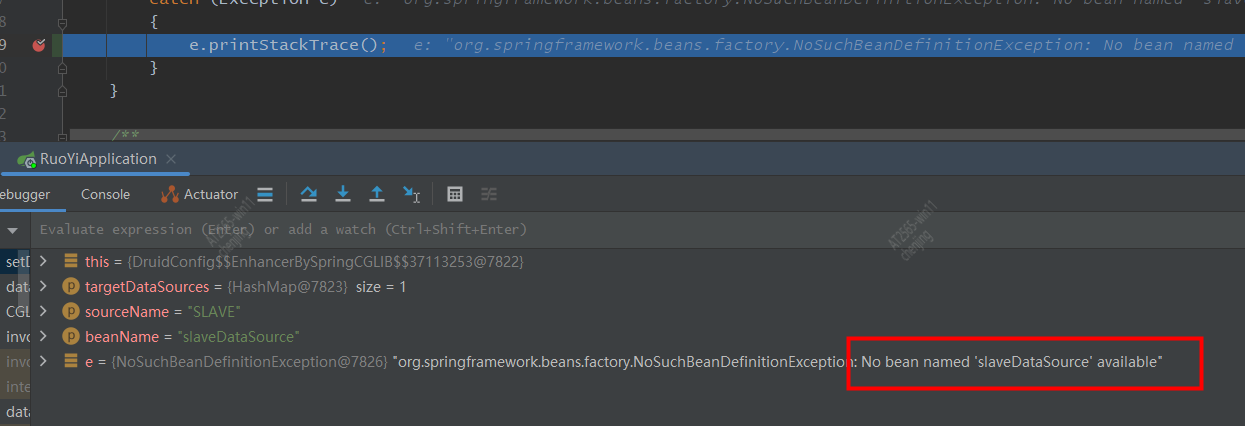Click the Trace Current Stream Chain icon

click(489, 194)
